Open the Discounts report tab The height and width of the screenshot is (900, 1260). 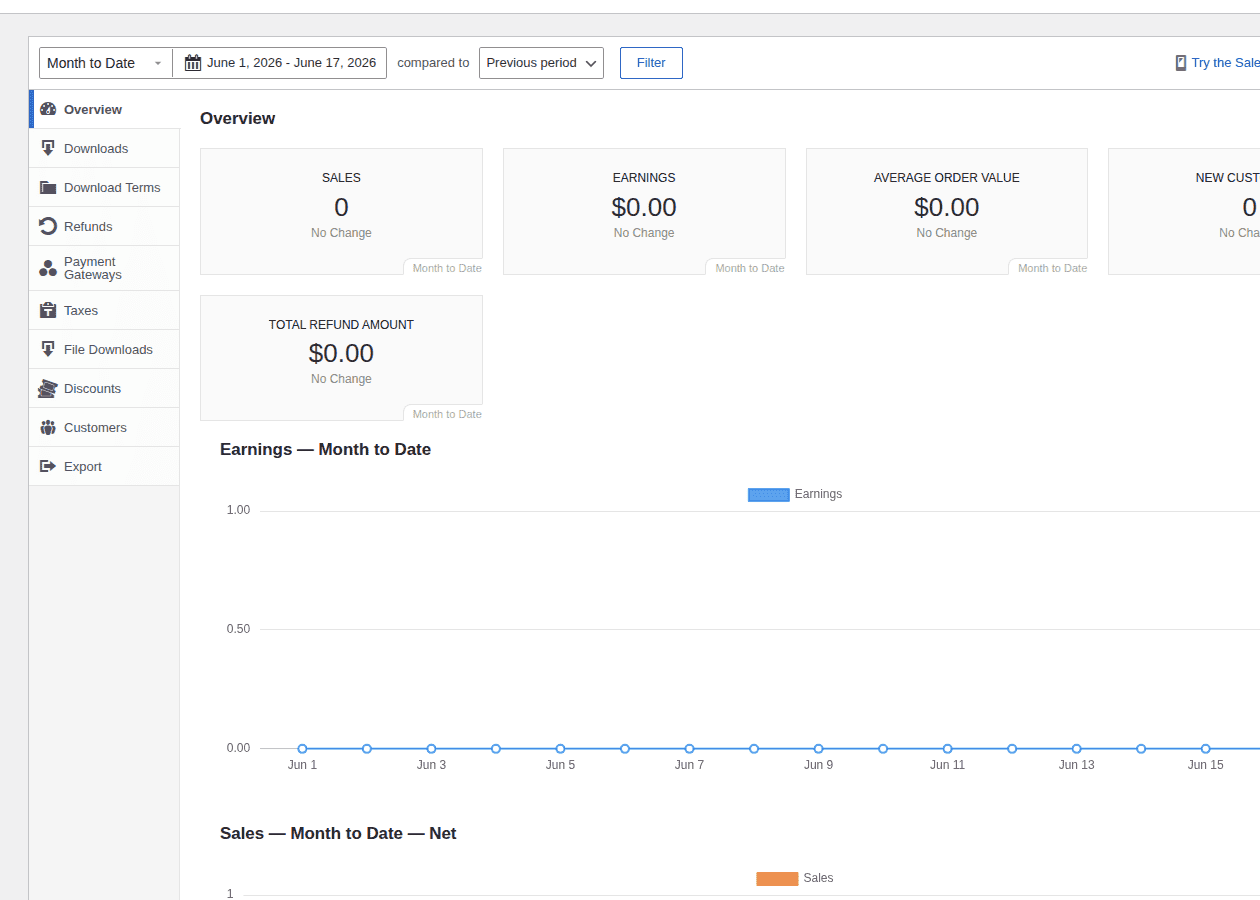[105, 388]
